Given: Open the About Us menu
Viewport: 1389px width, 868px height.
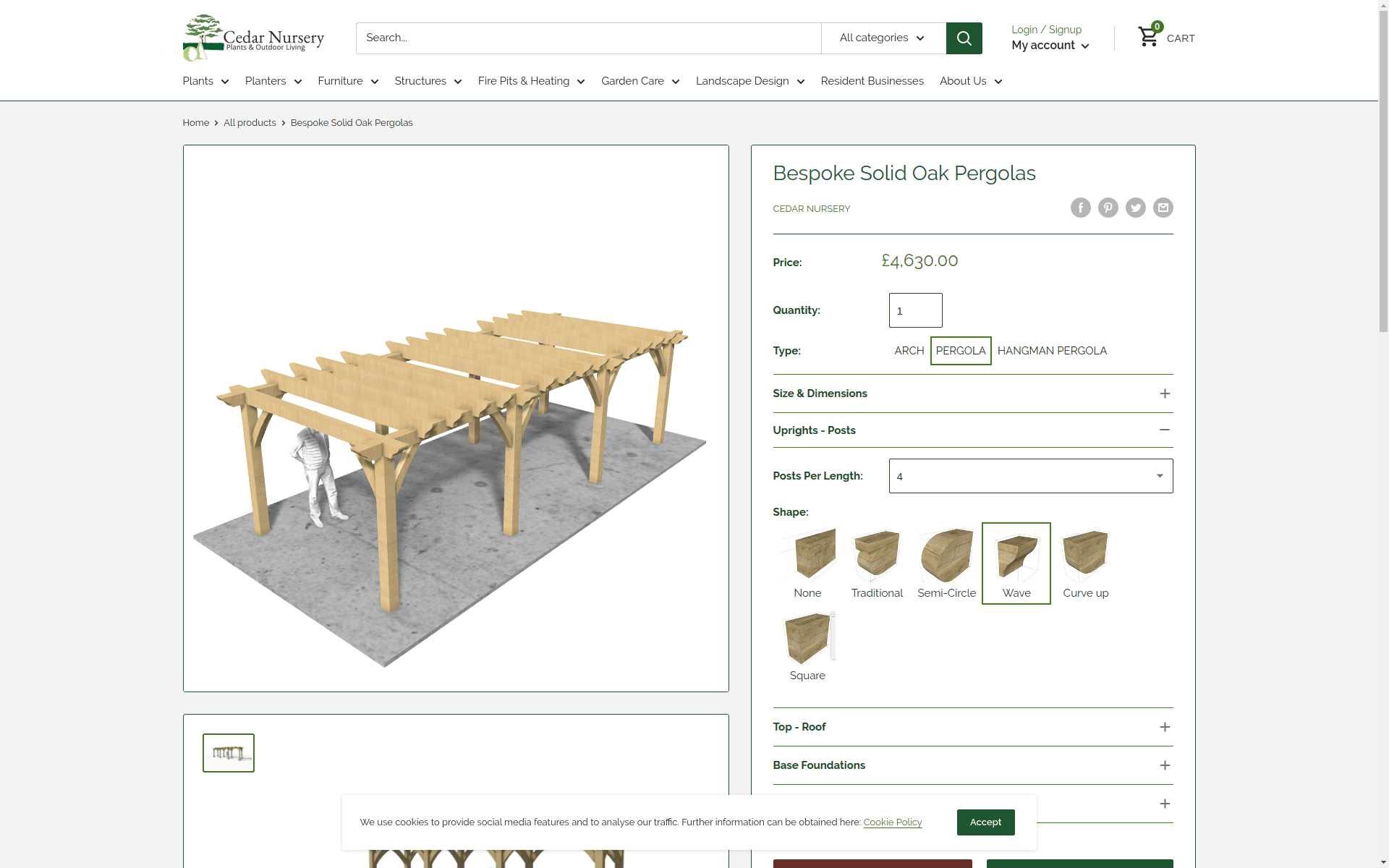Looking at the screenshot, I should 970,81.
